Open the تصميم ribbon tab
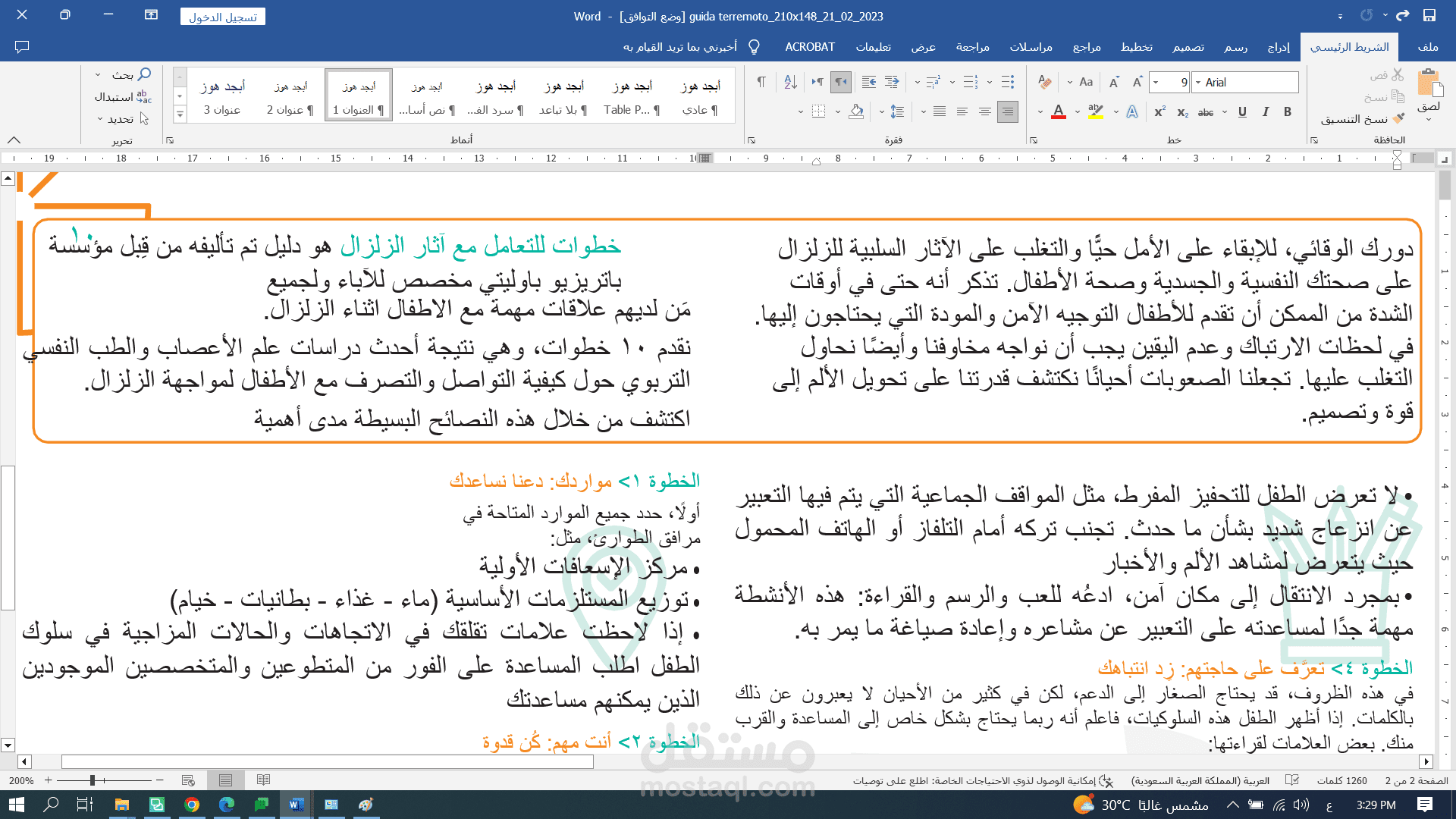 point(1188,47)
